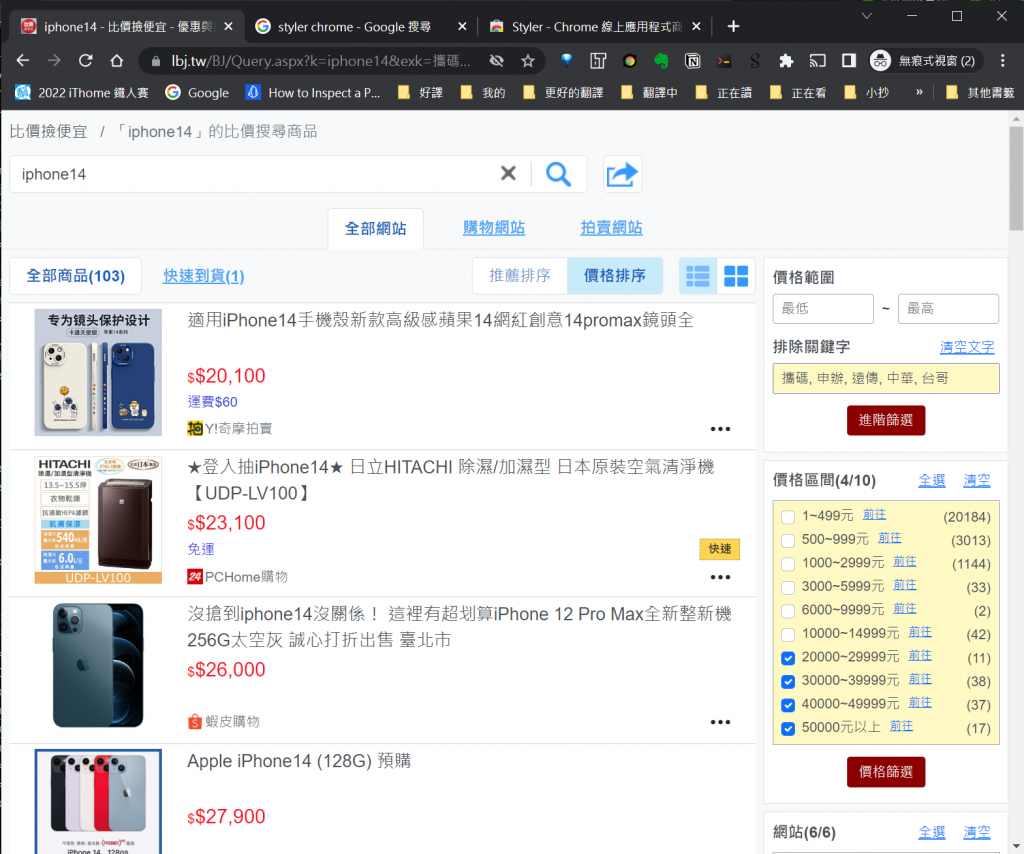The image size is (1024, 854).
Task: Select the 購物網站 tab
Action: [x=494, y=227]
